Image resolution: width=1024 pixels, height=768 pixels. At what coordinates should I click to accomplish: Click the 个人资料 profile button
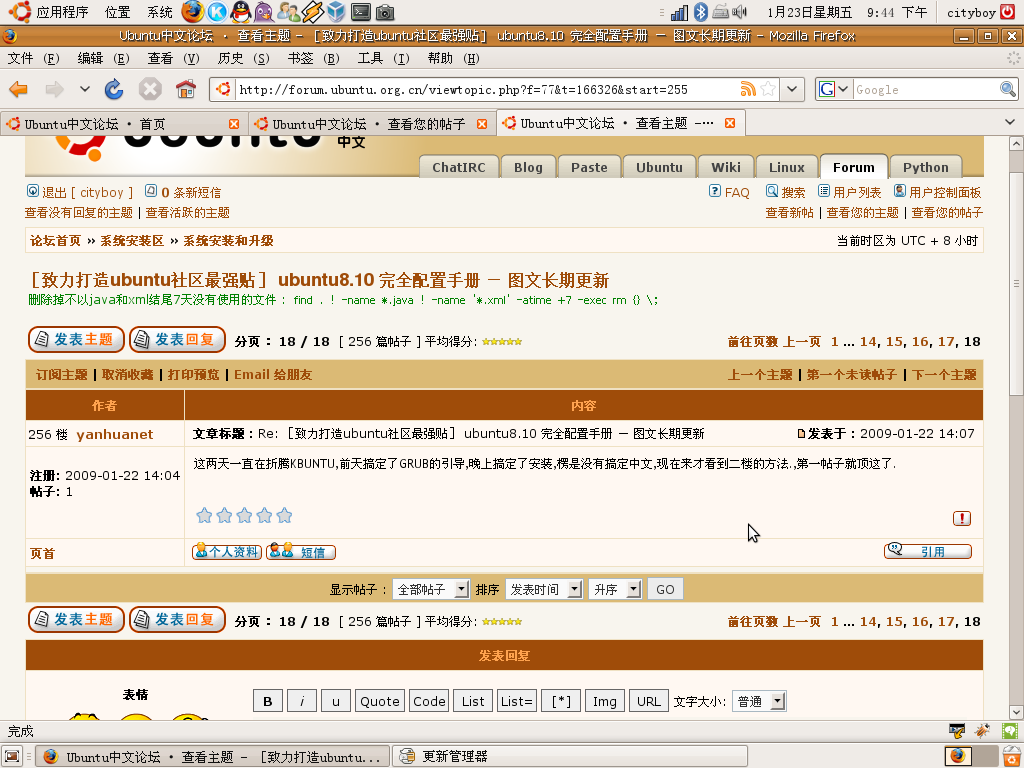tap(227, 552)
